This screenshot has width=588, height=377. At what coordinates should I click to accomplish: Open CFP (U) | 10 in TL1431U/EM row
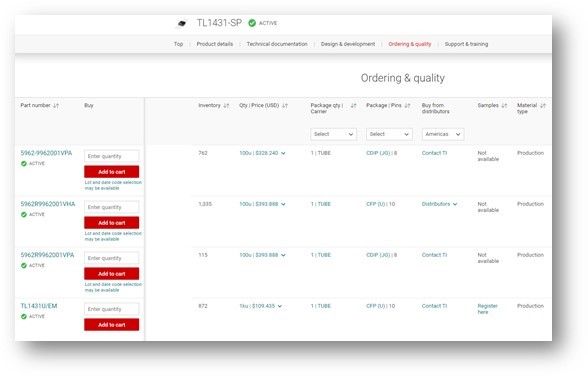[380, 306]
